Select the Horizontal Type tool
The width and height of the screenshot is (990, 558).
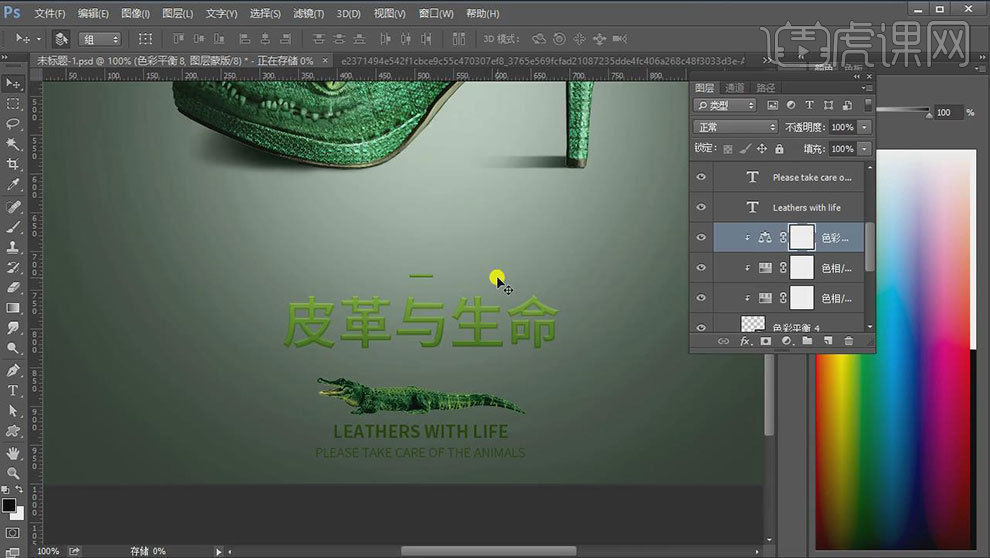[13, 391]
